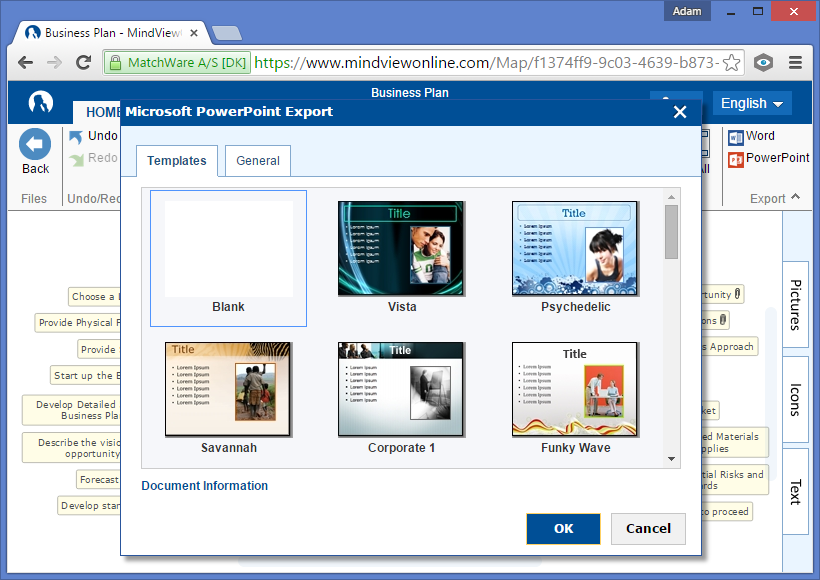Open the Text side panel
The height and width of the screenshot is (580, 820).
[x=795, y=492]
